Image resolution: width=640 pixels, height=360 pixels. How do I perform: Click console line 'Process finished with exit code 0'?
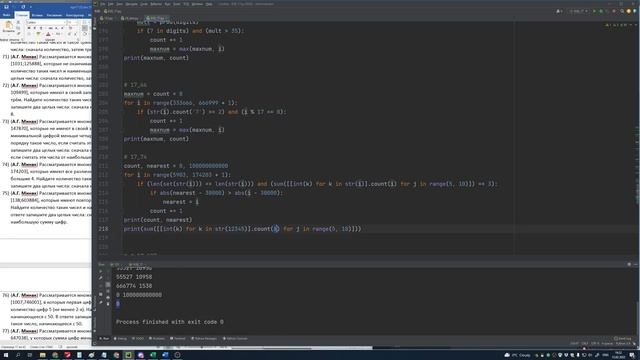tap(169, 322)
